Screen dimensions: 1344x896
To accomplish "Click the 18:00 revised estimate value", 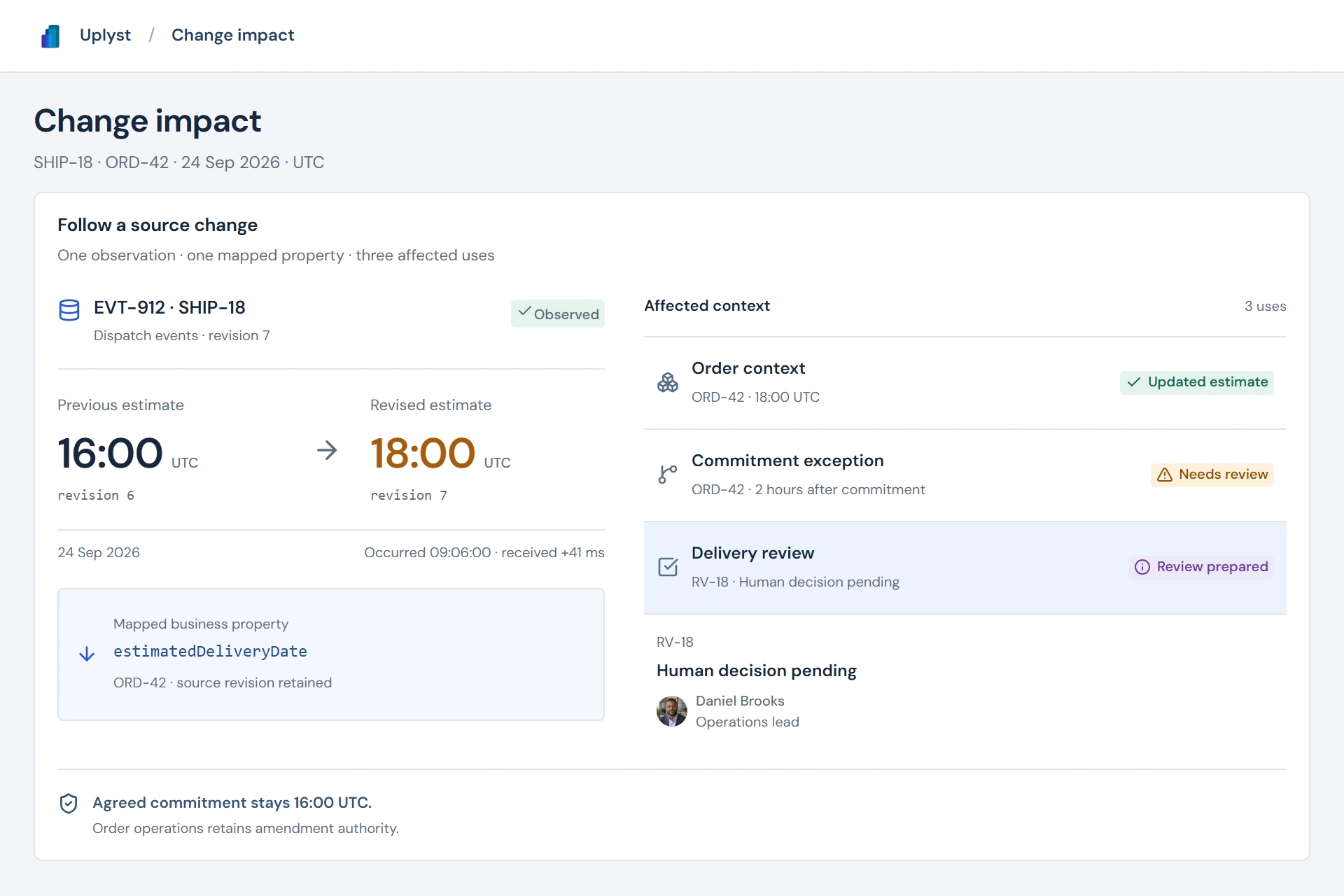I will [x=423, y=453].
